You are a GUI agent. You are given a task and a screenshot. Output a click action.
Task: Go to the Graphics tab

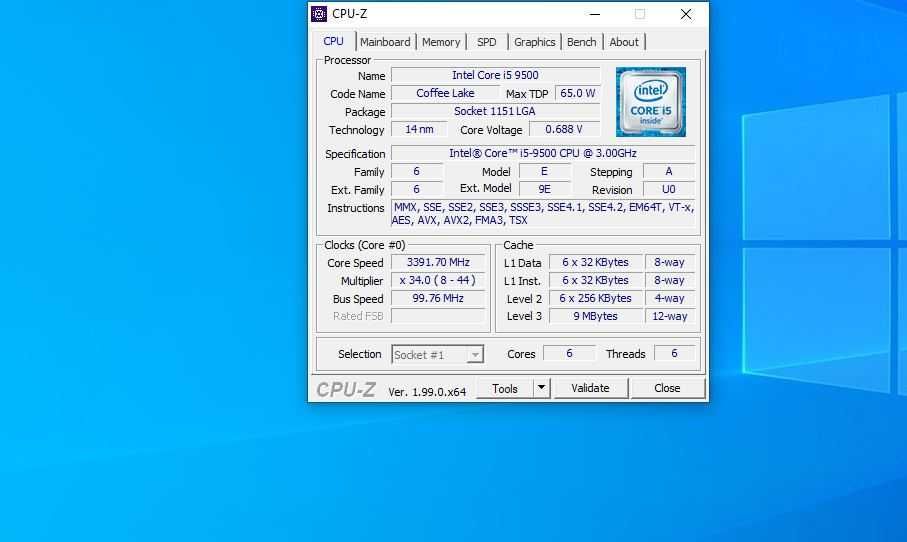coord(534,42)
